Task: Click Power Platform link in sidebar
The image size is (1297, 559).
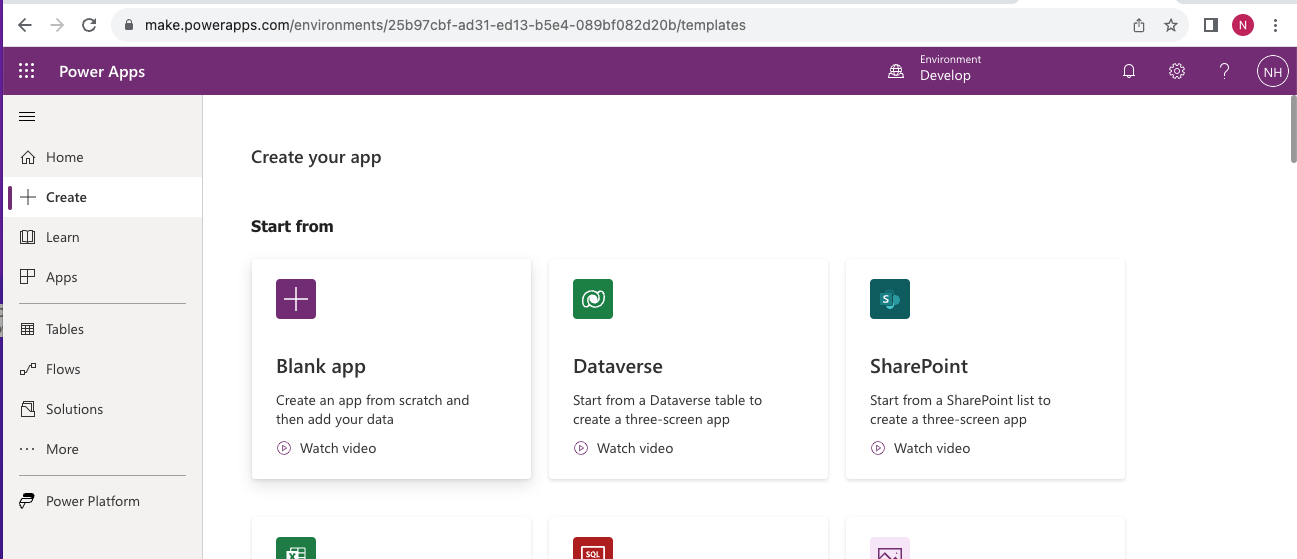Action: coord(92,501)
